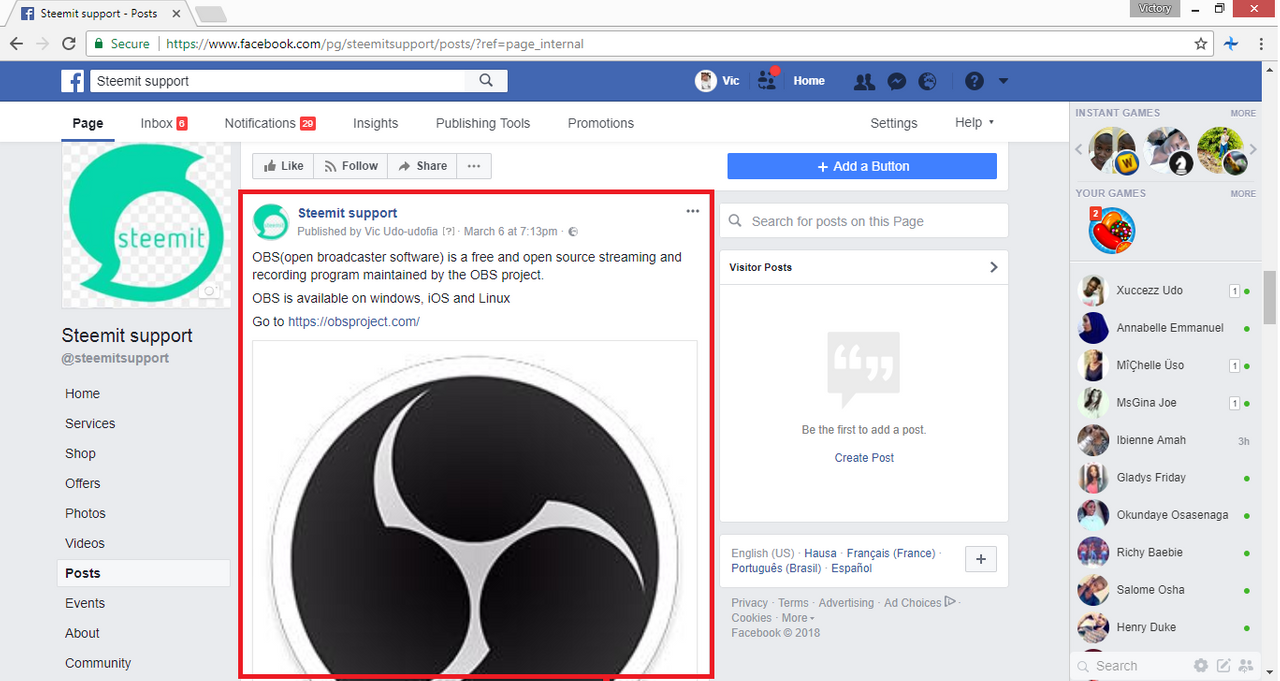Open the obsproject.com link in post

point(354,322)
